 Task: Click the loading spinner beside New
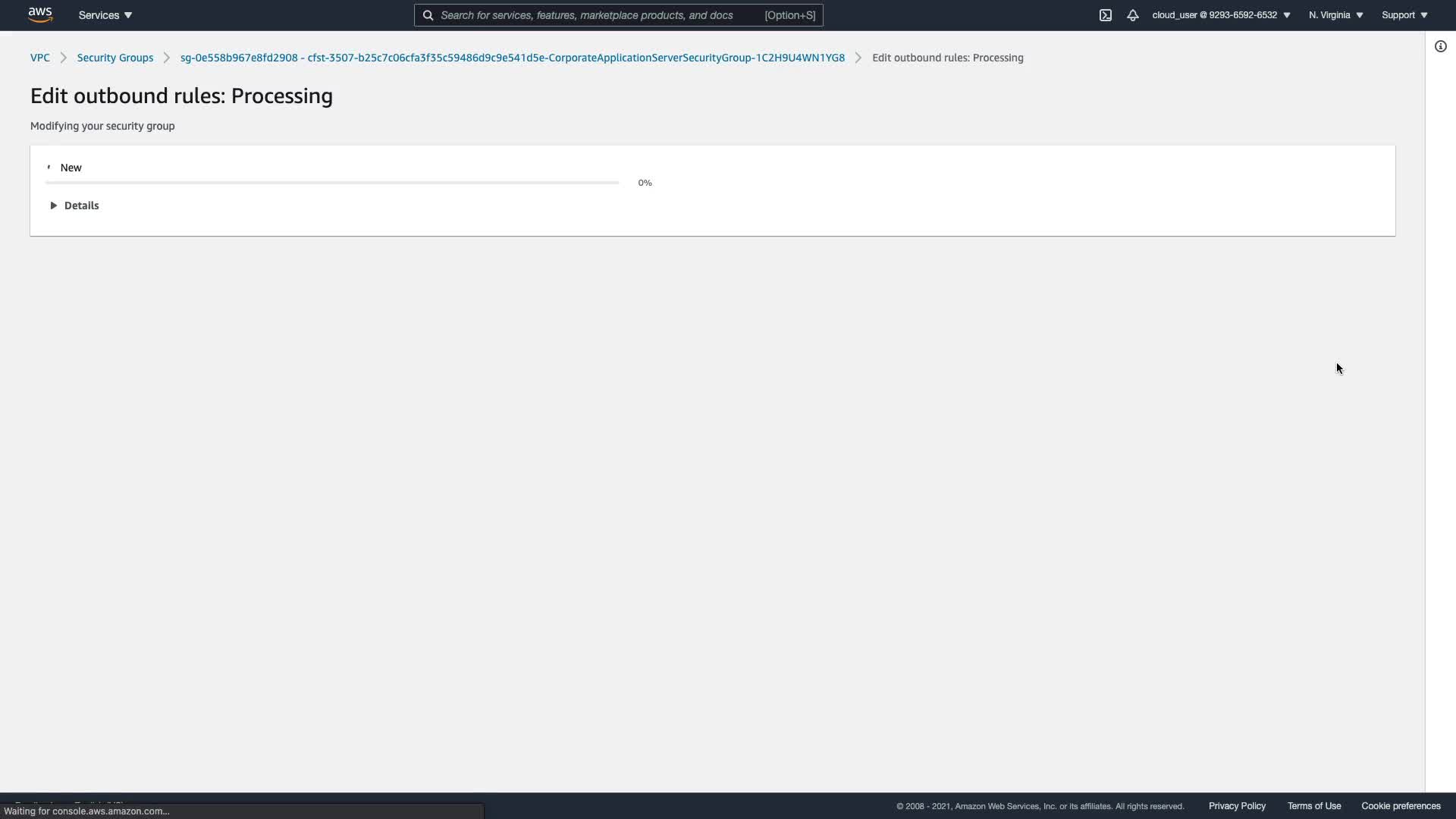(49, 167)
